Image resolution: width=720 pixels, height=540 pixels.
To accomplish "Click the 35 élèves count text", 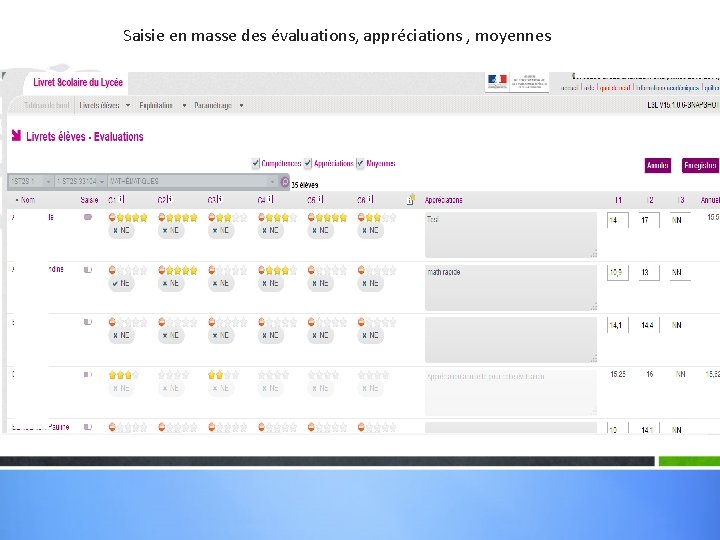I will tap(305, 185).
